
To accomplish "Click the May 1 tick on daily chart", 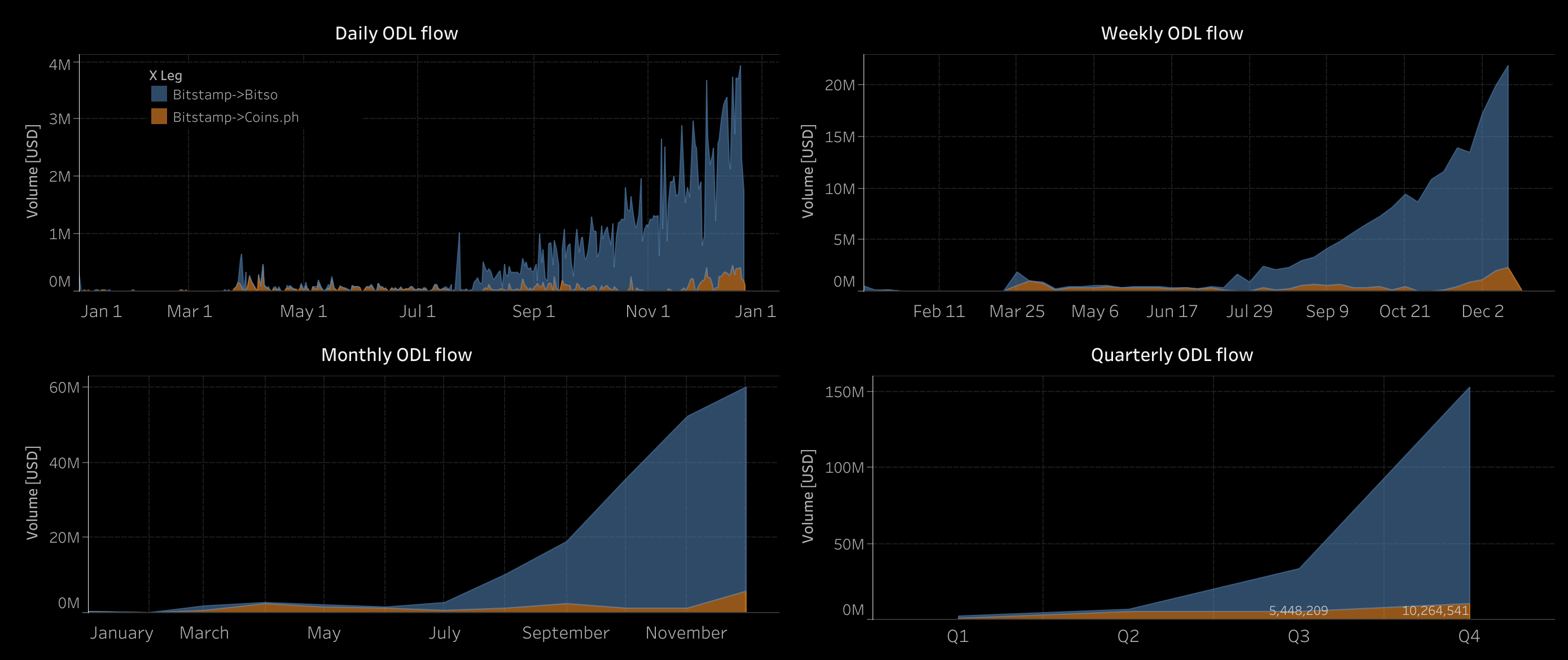I will click(303, 311).
